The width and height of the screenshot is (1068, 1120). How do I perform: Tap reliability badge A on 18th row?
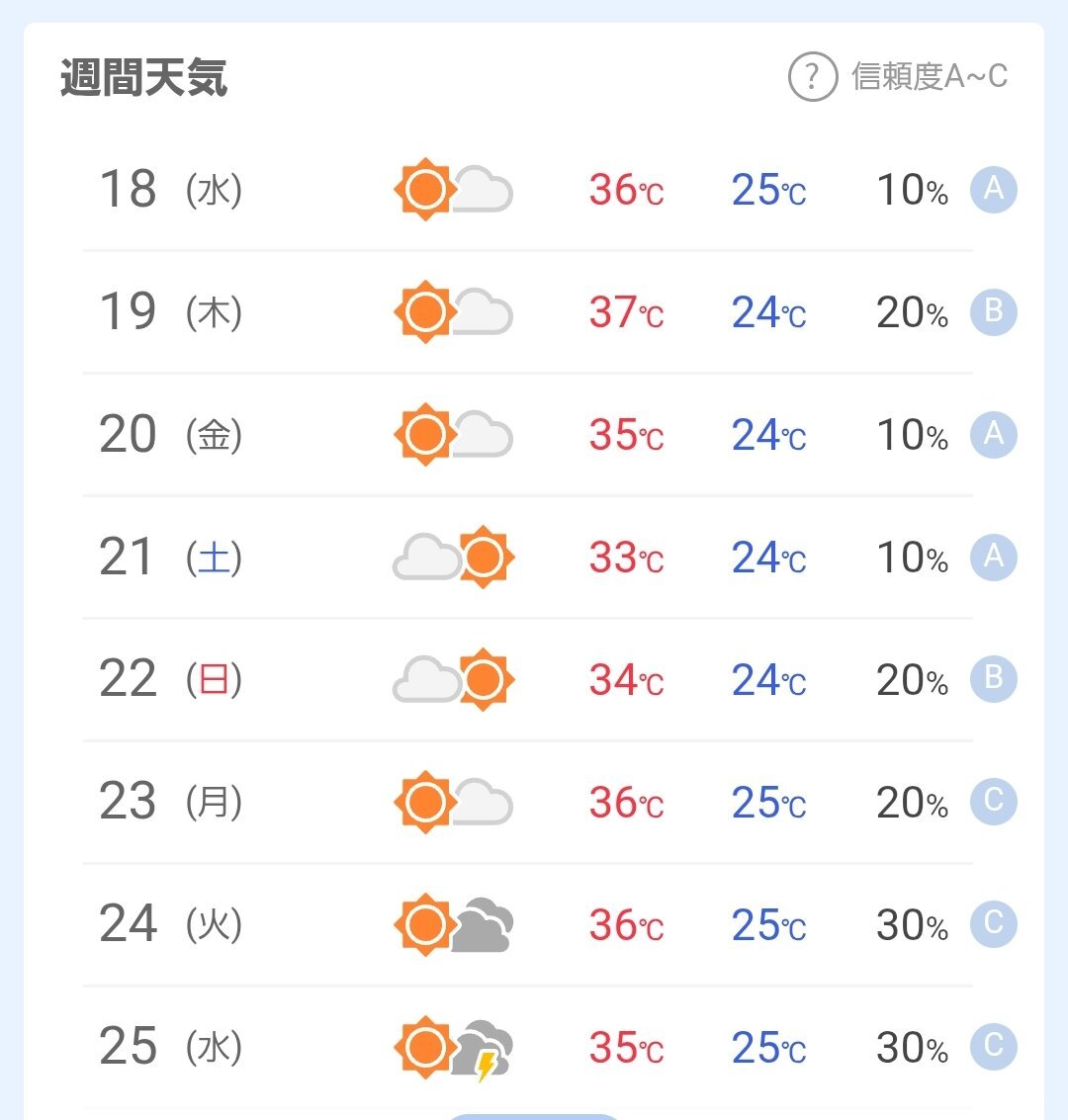(993, 189)
